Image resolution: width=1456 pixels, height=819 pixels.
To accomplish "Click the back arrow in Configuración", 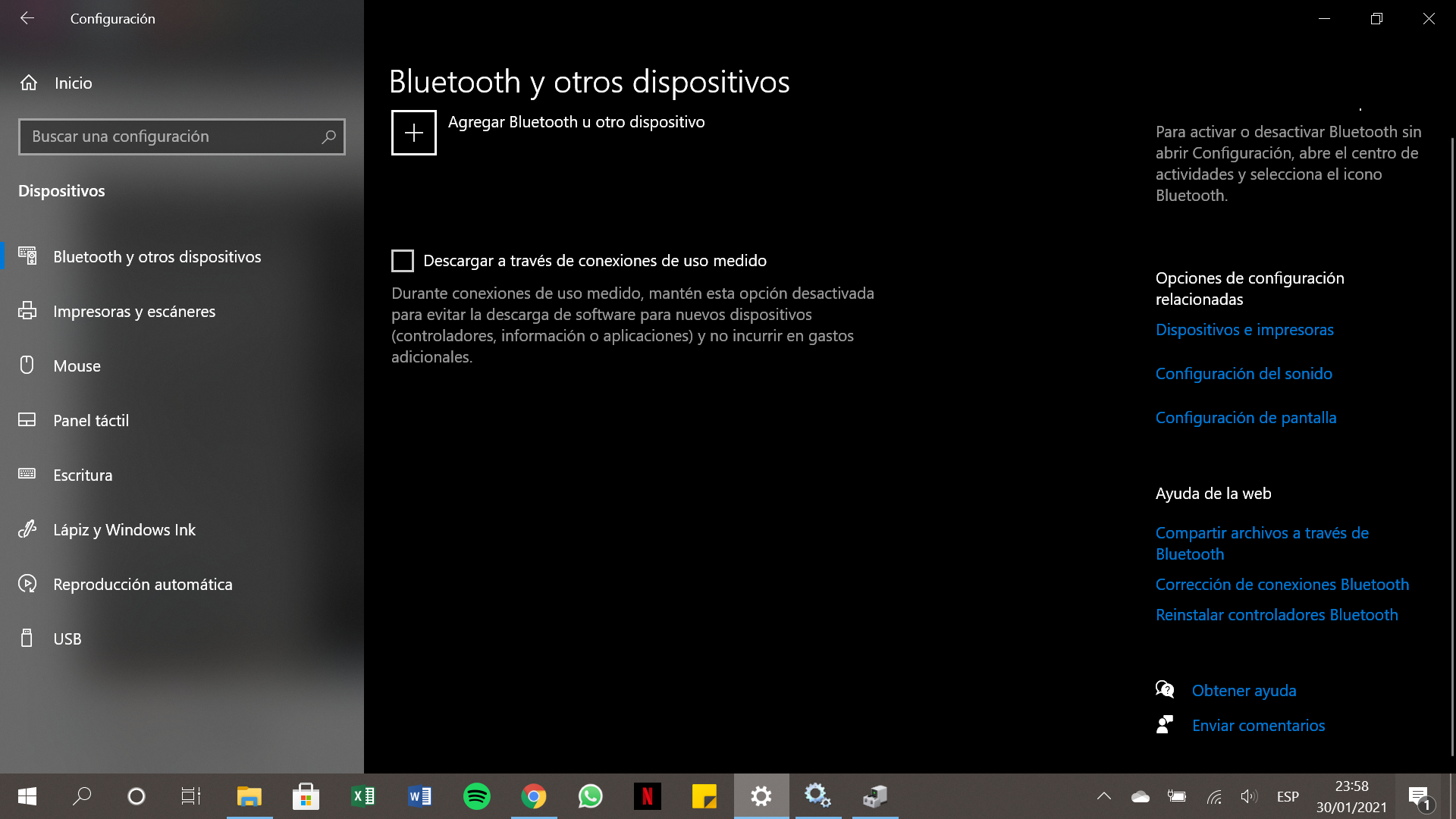I will (x=27, y=18).
